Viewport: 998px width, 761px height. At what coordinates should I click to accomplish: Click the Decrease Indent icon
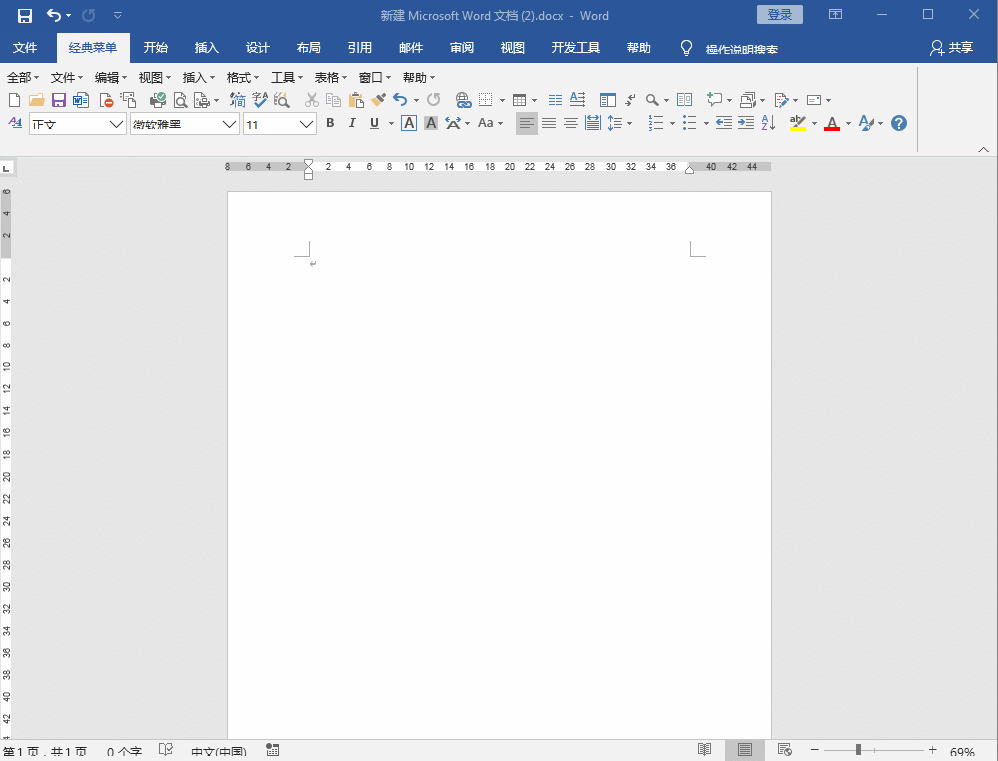click(x=724, y=123)
